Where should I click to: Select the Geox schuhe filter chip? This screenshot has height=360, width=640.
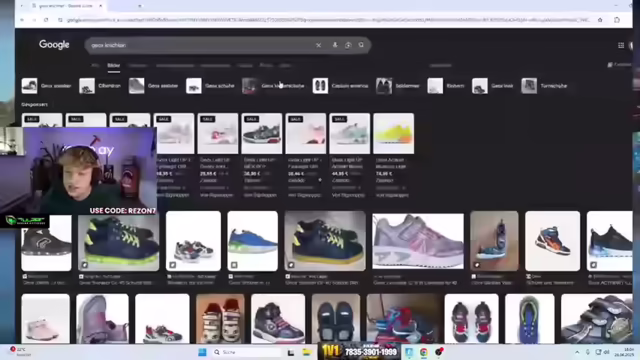click(x=210, y=86)
